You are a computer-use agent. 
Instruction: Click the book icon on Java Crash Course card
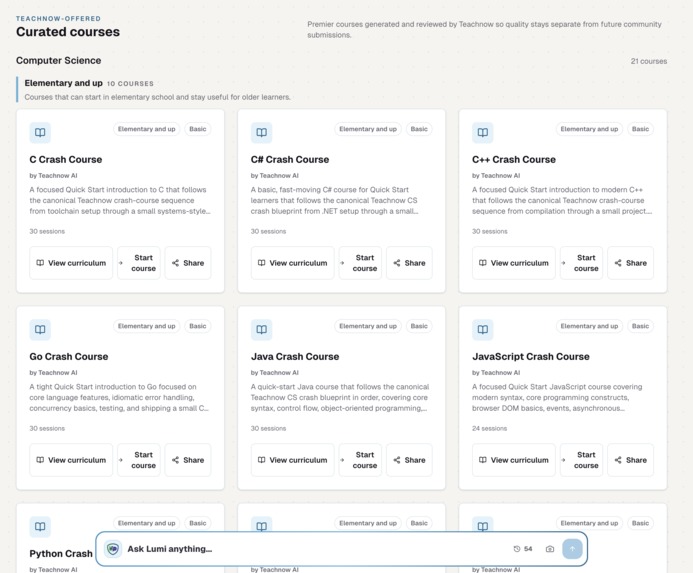262,330
